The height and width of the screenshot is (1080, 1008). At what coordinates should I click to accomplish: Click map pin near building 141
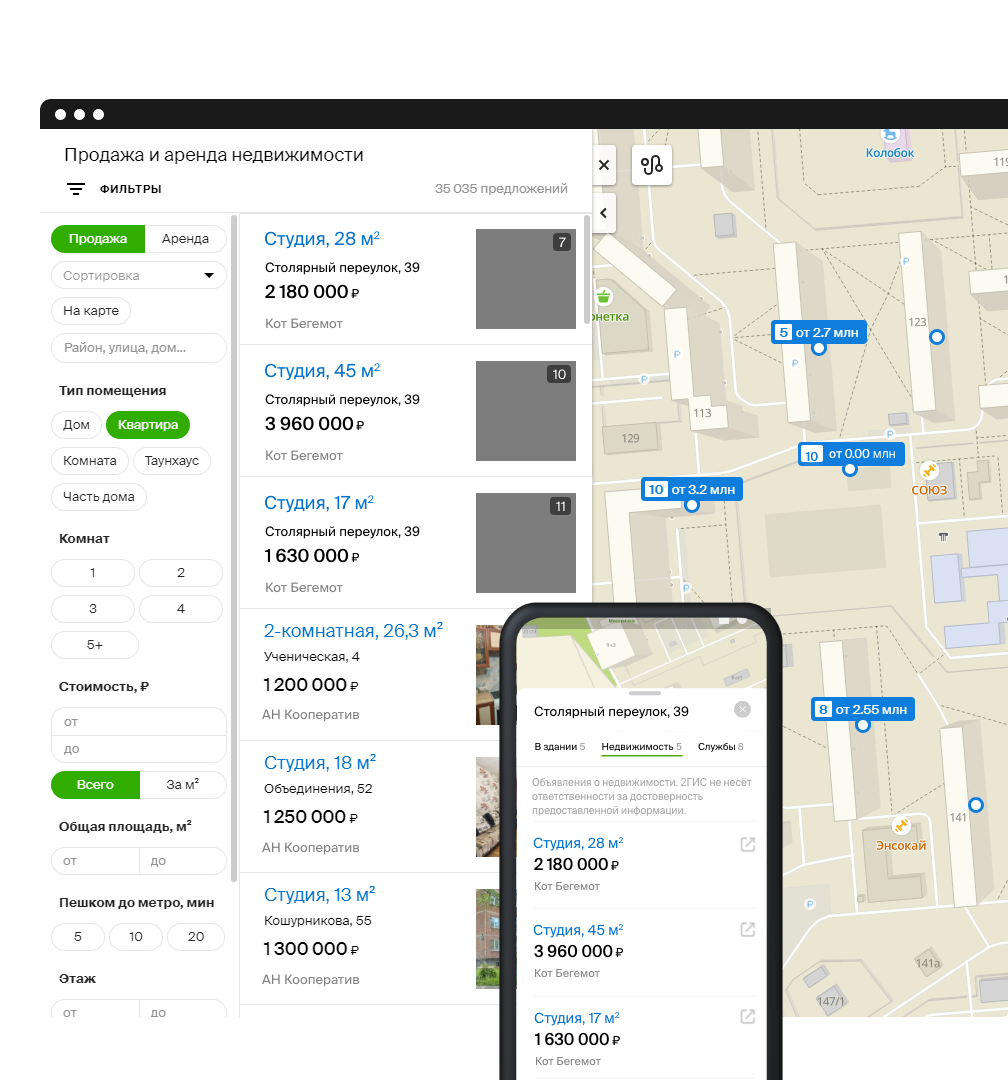[x=976, y=804]
